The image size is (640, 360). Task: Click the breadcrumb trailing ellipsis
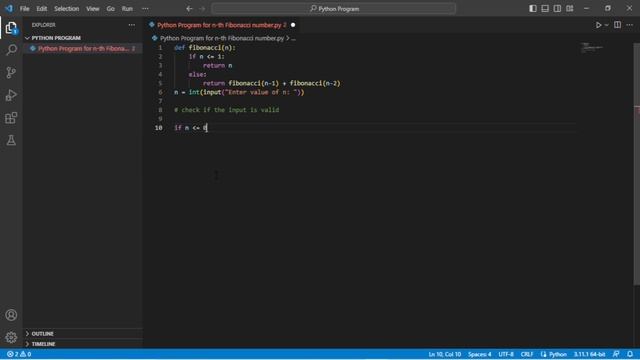293,38
